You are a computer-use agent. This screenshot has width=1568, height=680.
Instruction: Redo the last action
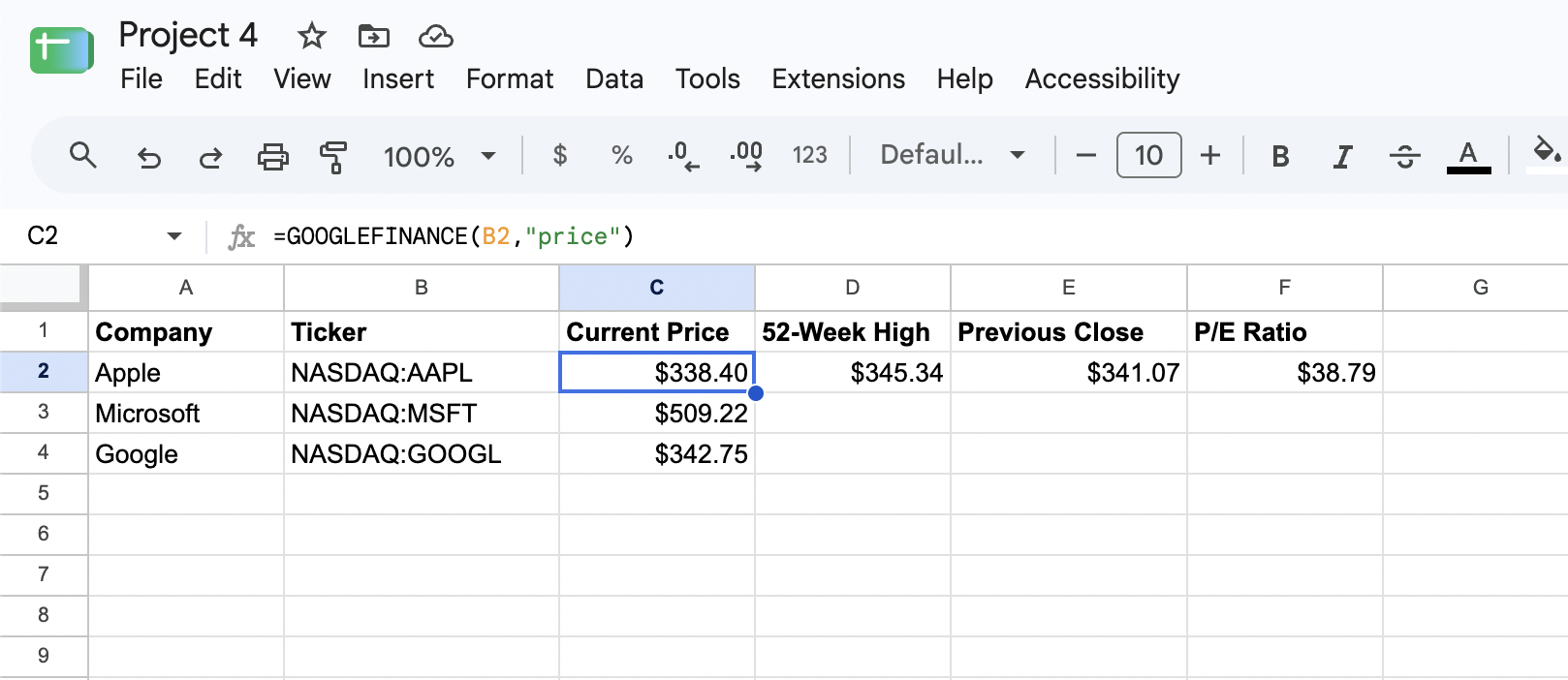210,156
